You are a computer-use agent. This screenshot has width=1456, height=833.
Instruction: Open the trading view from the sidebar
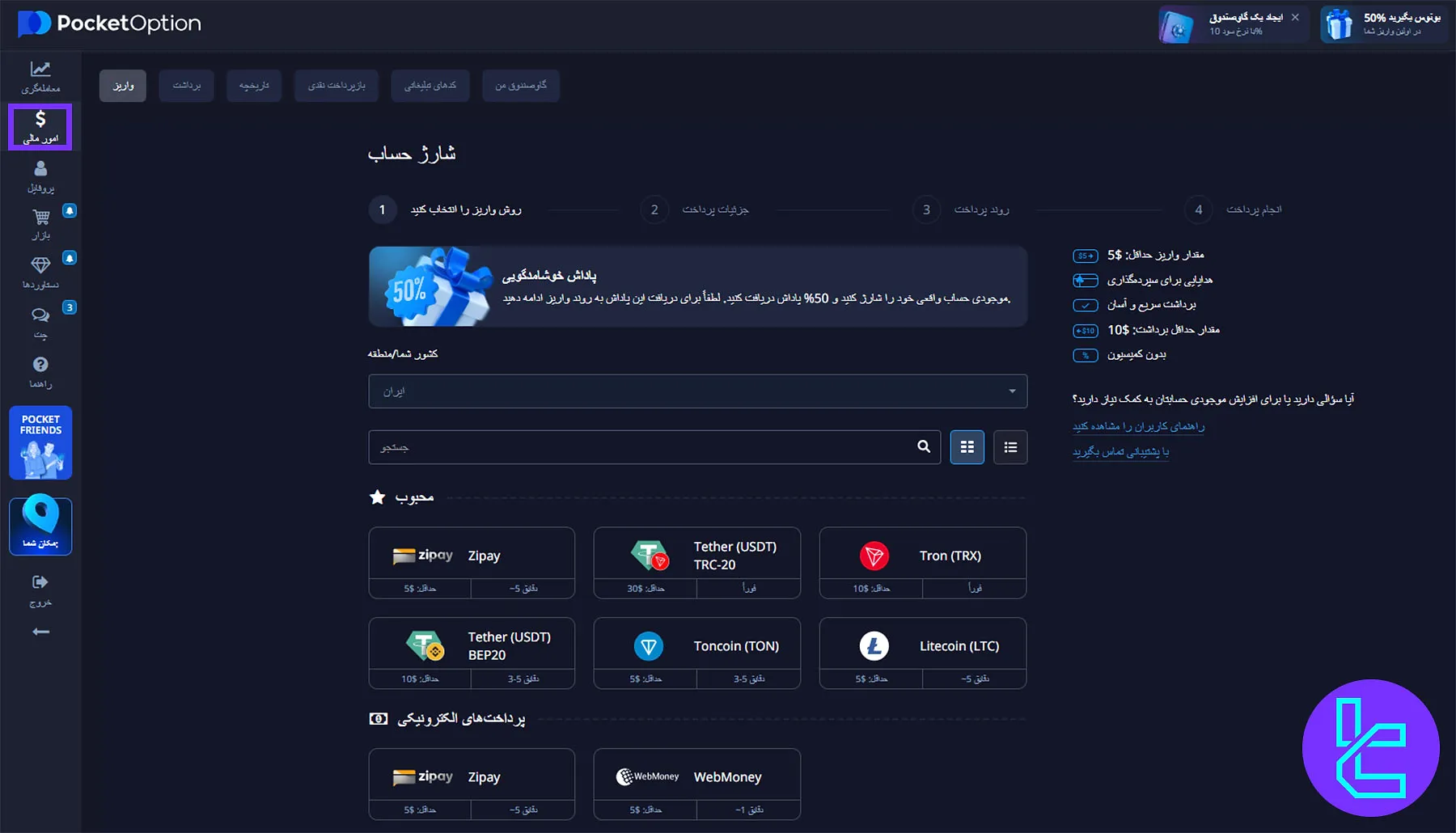point(40,77)
